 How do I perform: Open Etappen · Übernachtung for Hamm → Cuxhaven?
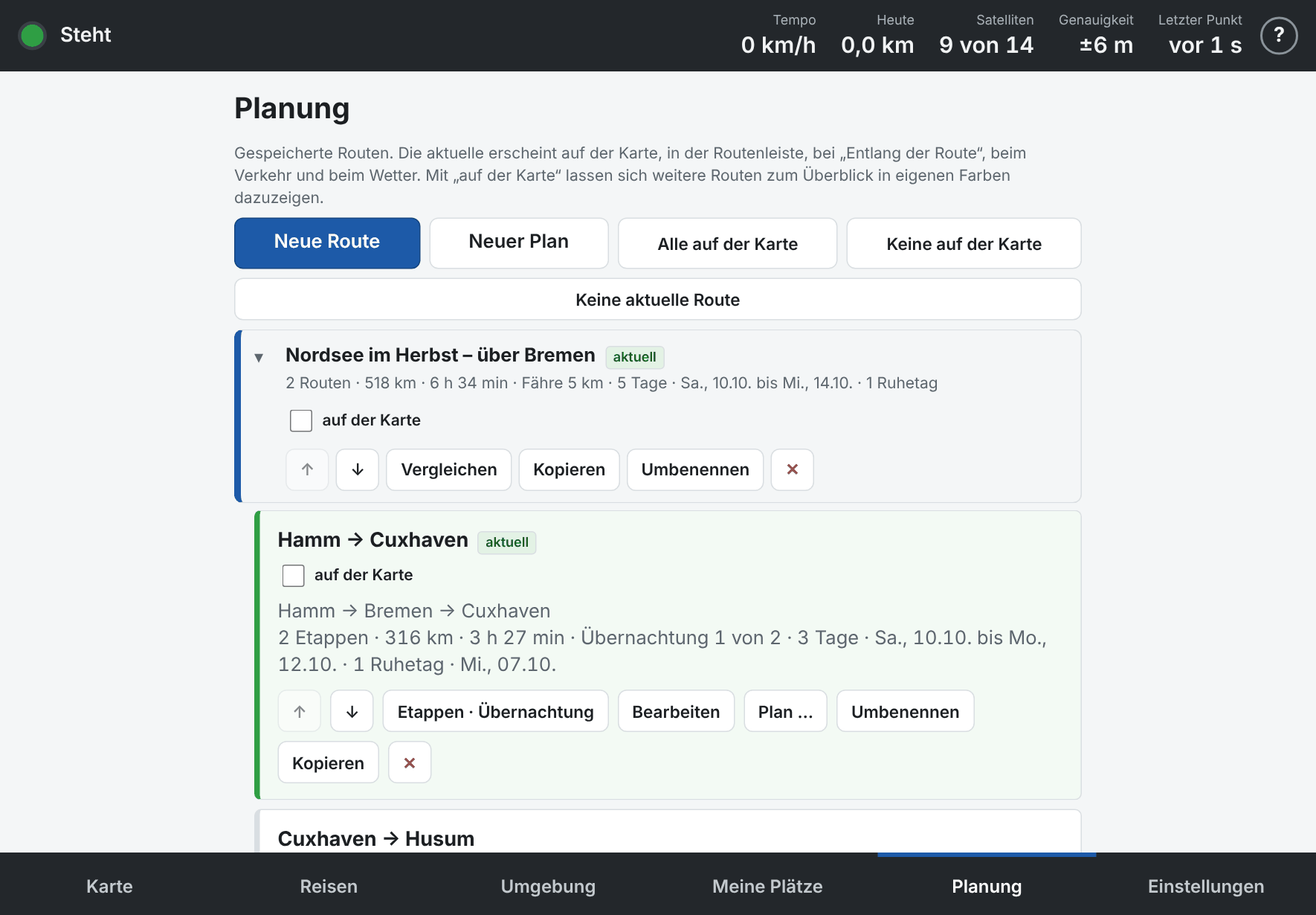point(495,711)
